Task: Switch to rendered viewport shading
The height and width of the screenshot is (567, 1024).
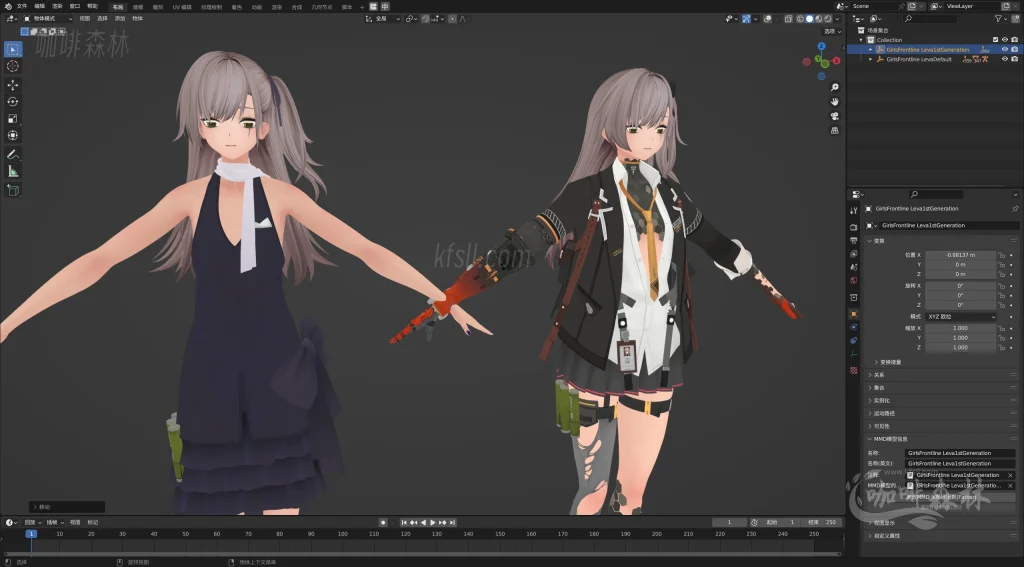Action: [827, 19]
